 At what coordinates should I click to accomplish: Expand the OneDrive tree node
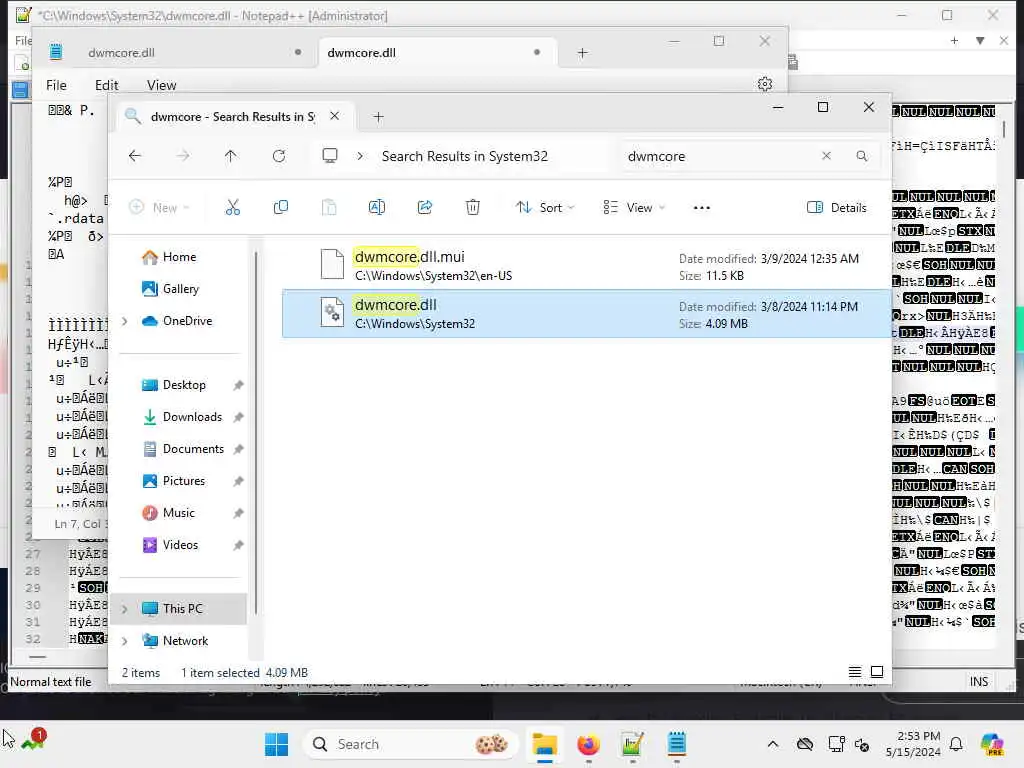[125, 321]
